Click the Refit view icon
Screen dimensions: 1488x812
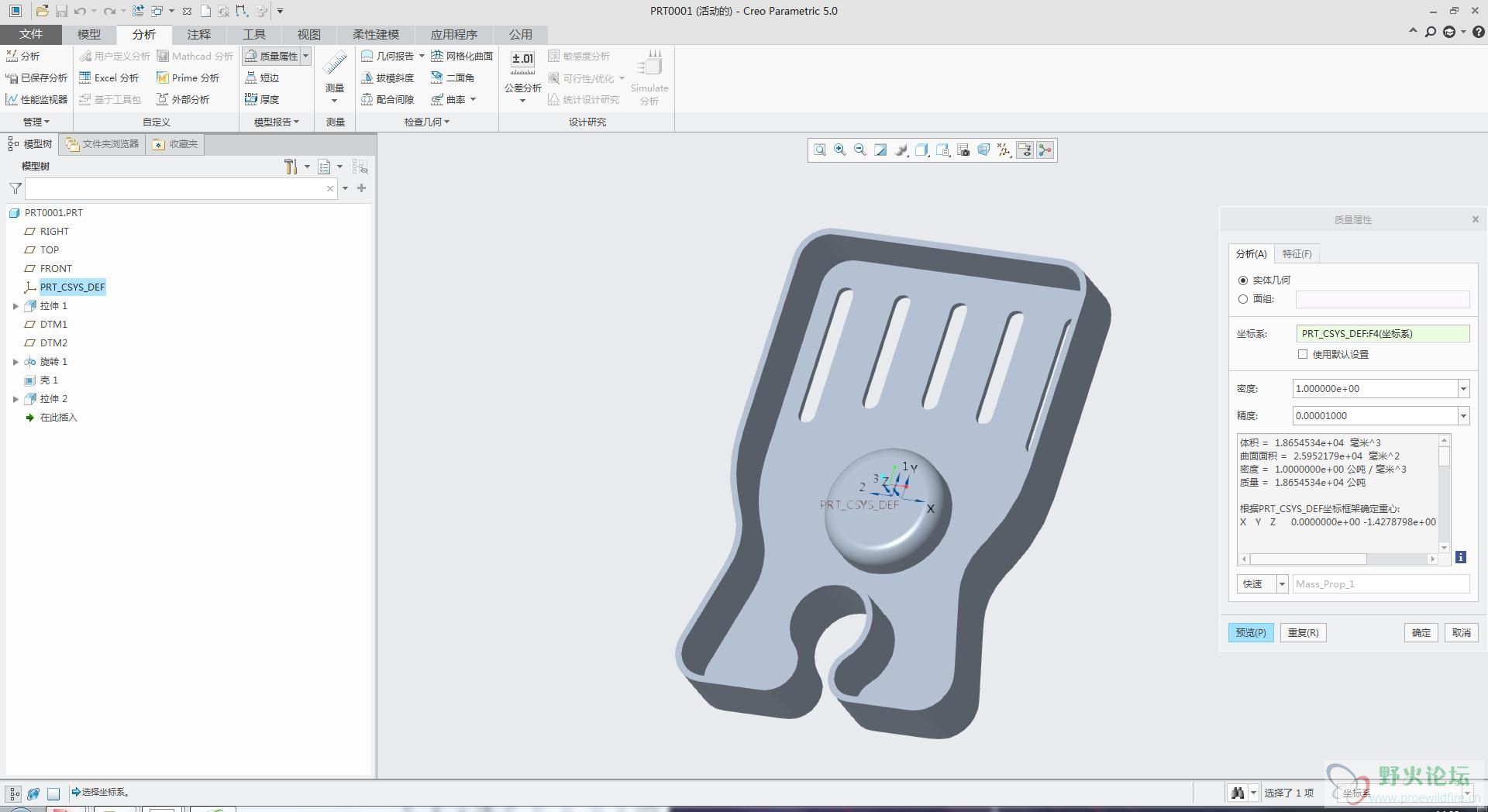[819, 150]
